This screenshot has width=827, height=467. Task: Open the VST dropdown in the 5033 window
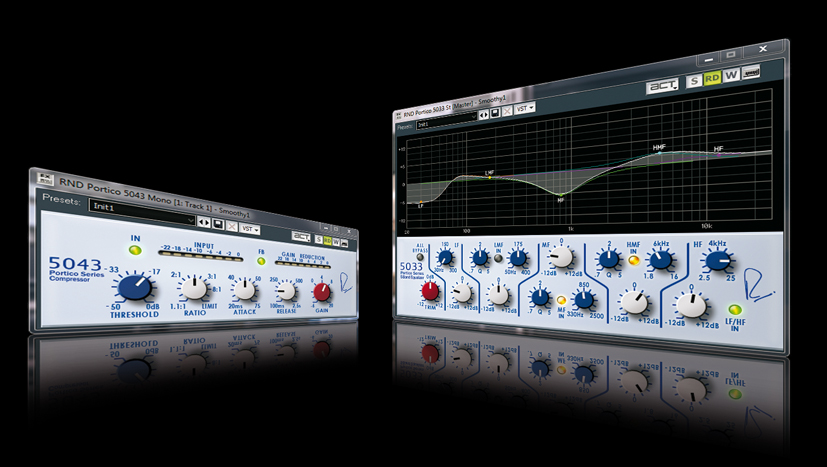[525, 107]
